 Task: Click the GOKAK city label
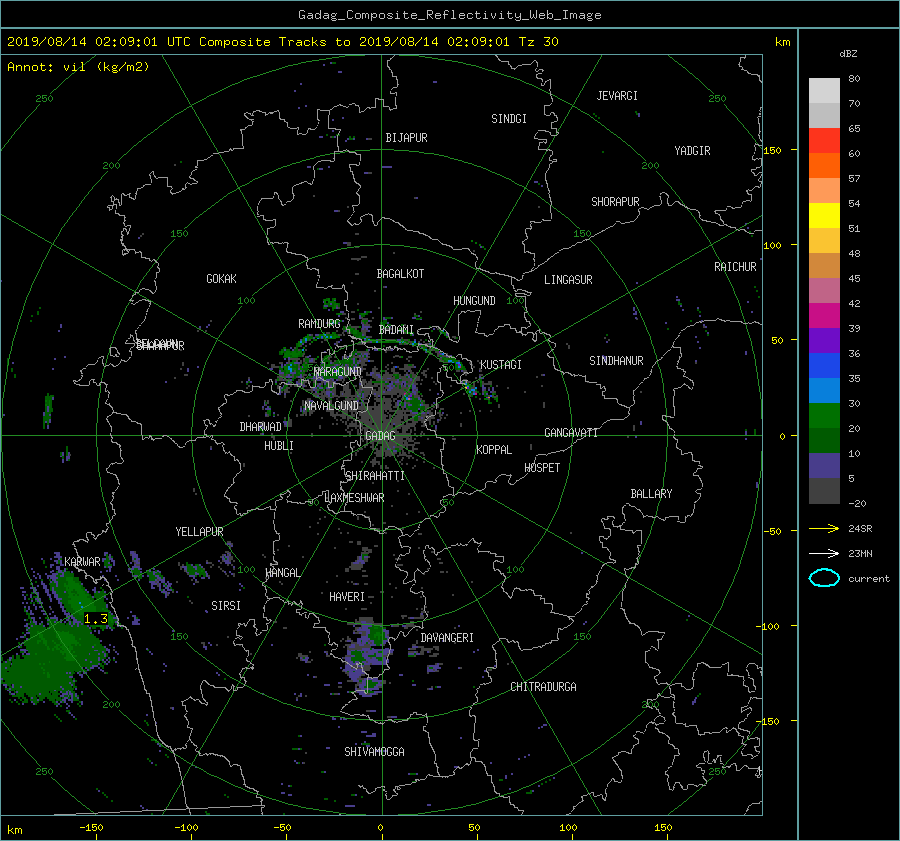222,279
